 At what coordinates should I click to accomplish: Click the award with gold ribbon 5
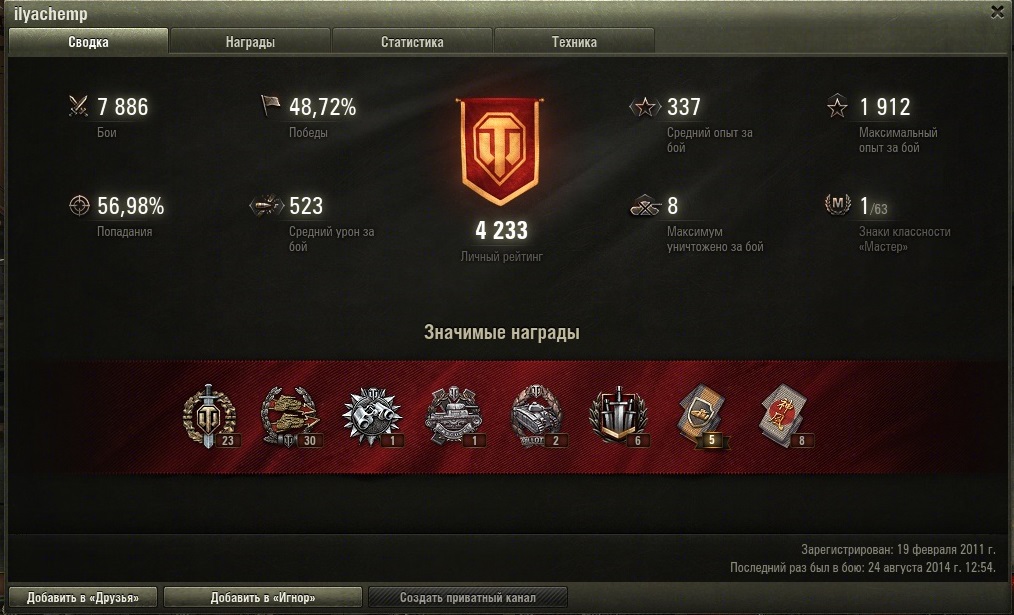703,416
